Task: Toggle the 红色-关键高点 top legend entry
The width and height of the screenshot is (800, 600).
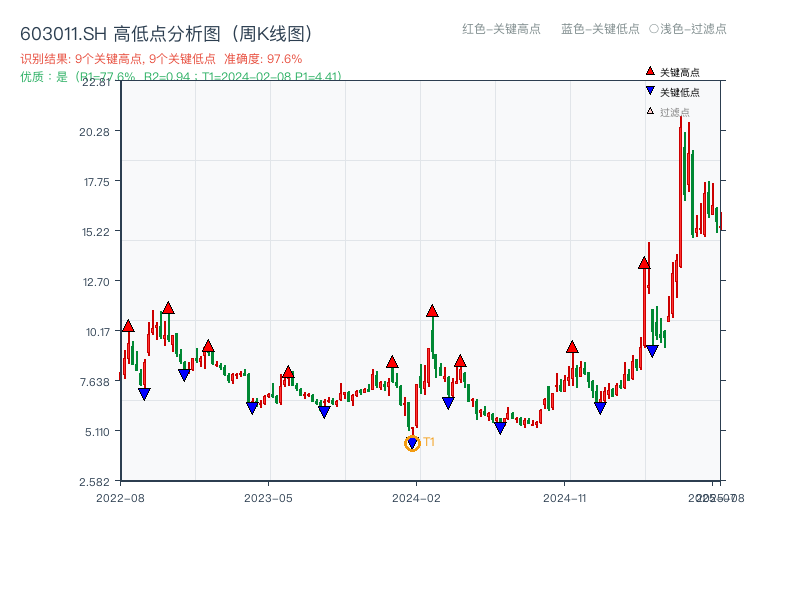Action: [x=501, y=29]
